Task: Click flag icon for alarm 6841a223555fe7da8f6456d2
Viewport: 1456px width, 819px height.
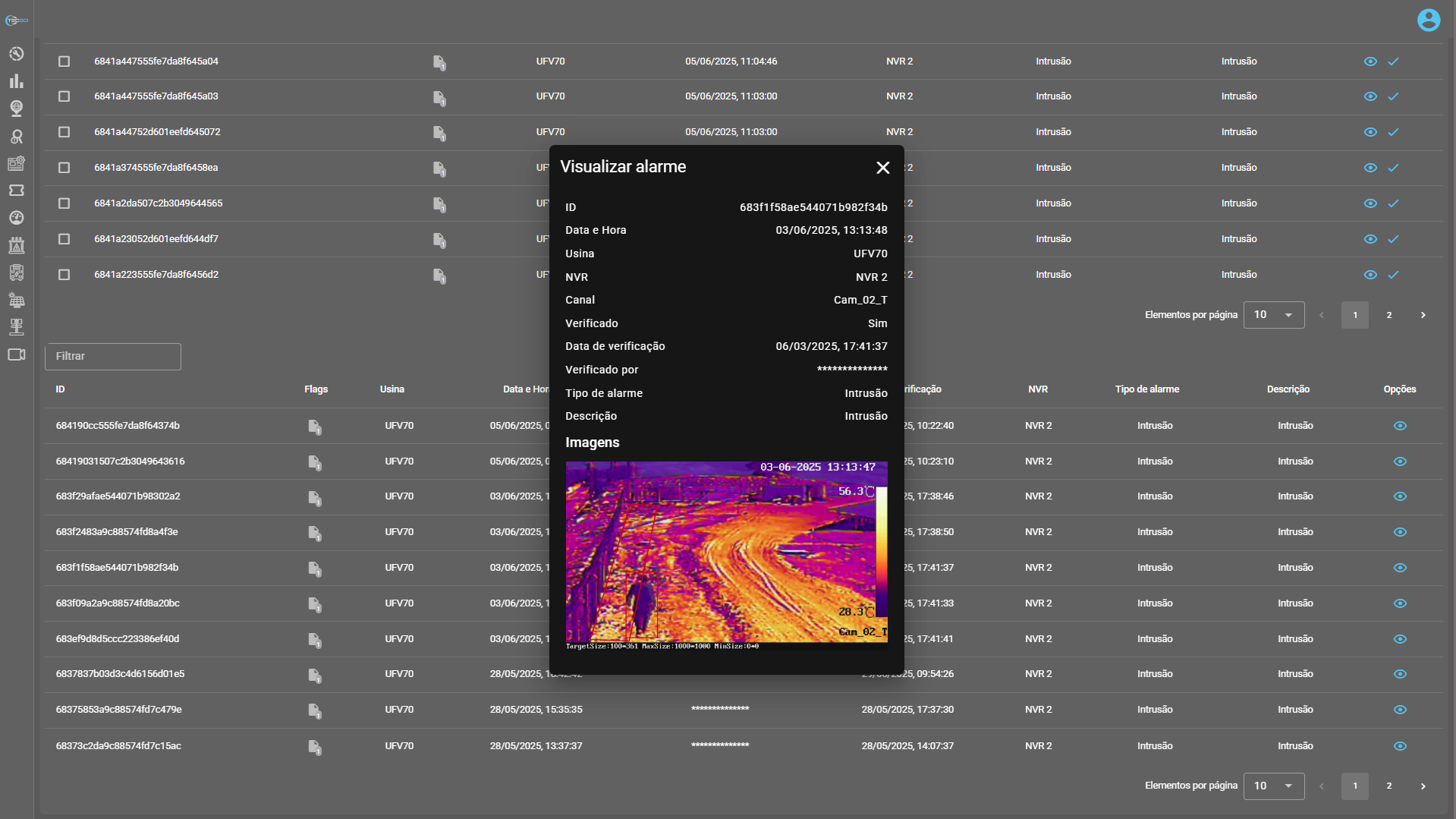Action: coord(439,276)
